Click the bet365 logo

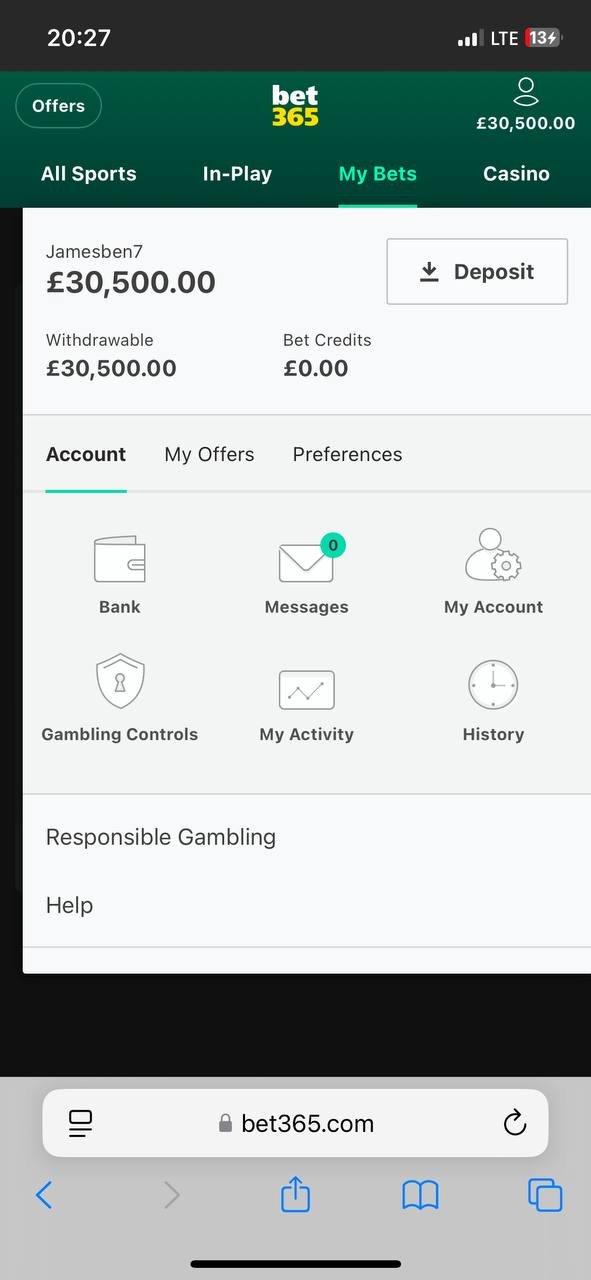(x=295, y=105)
